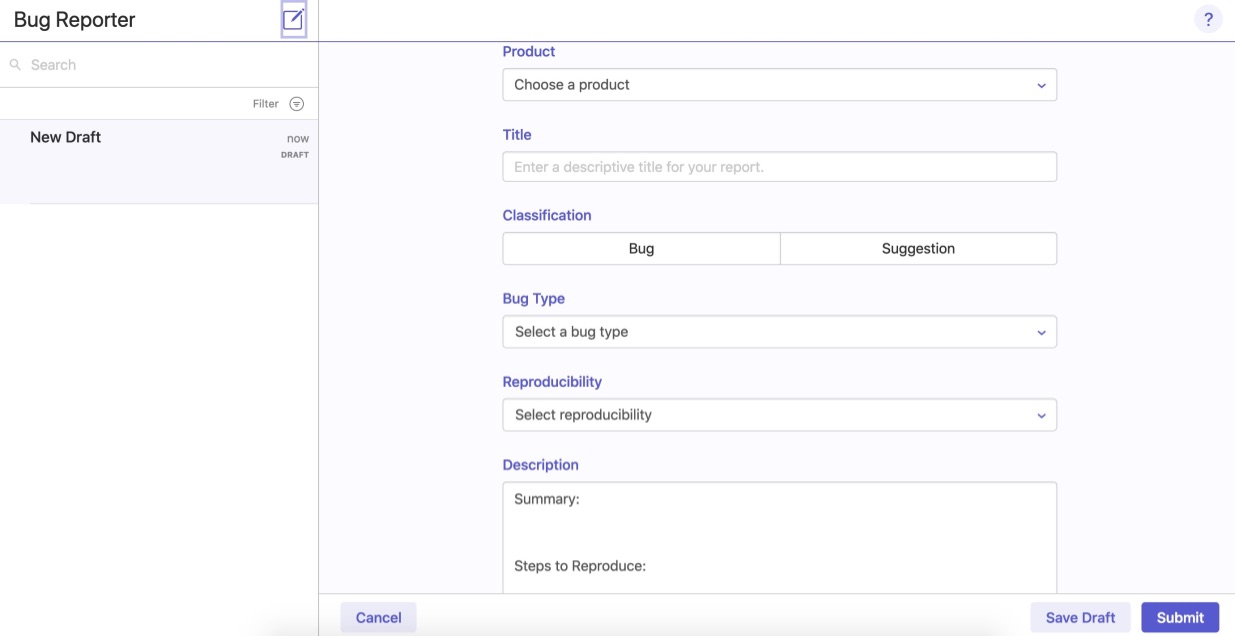This screenshot has height=636, width=1235.
Task: Click the Summary line in description
Action: [547, 499]
